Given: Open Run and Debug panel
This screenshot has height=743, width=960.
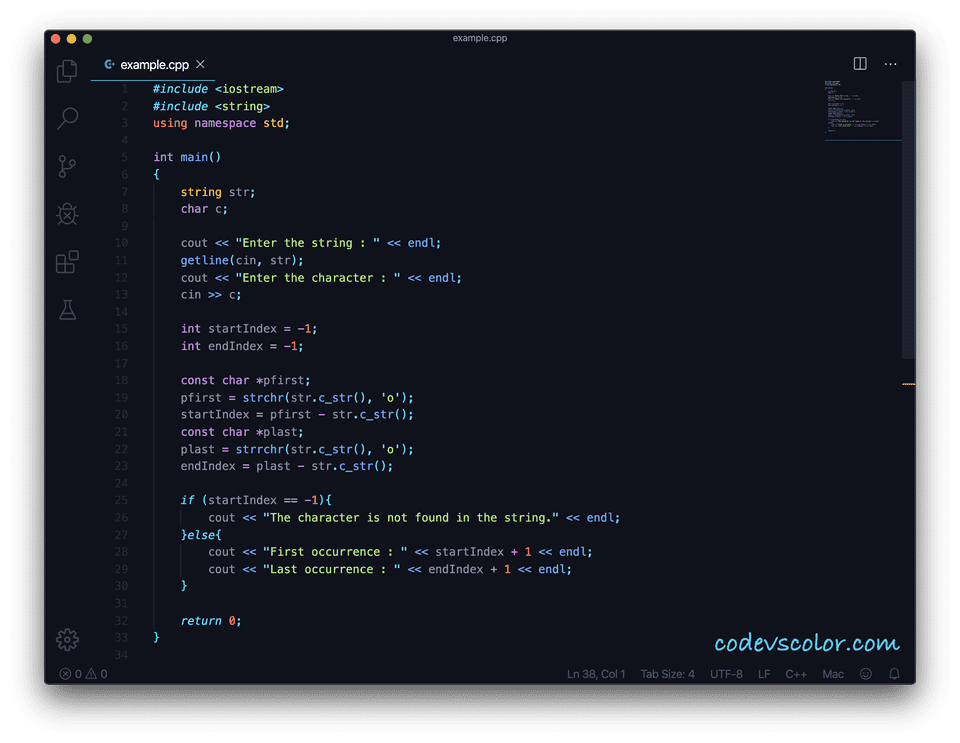Looking at the screenshot, I should 67,214.
